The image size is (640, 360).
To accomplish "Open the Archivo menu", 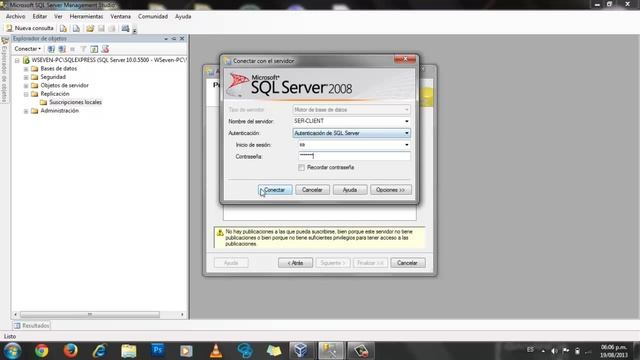I will click(16, 16).
